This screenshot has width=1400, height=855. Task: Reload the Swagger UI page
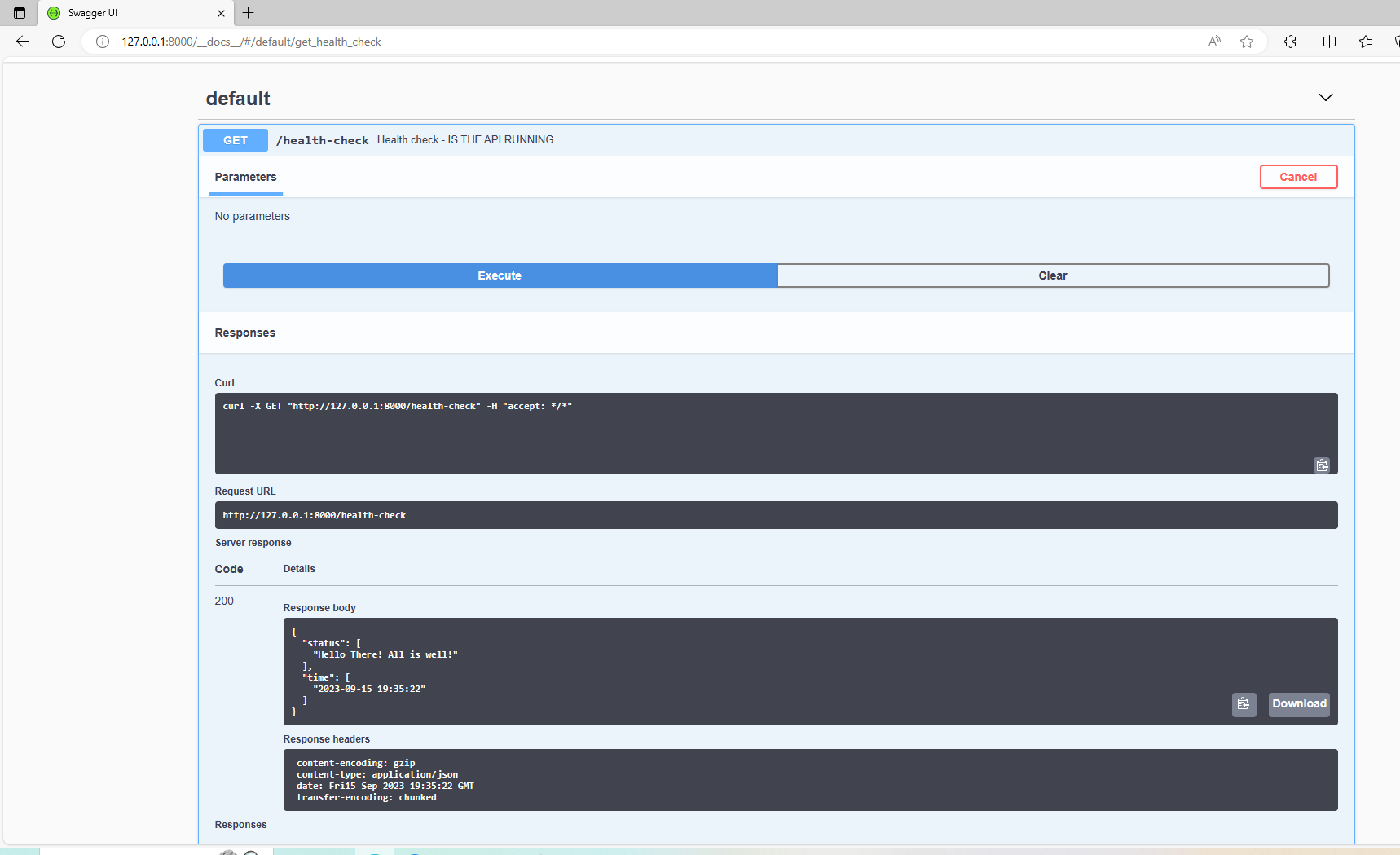pos(59,42)
